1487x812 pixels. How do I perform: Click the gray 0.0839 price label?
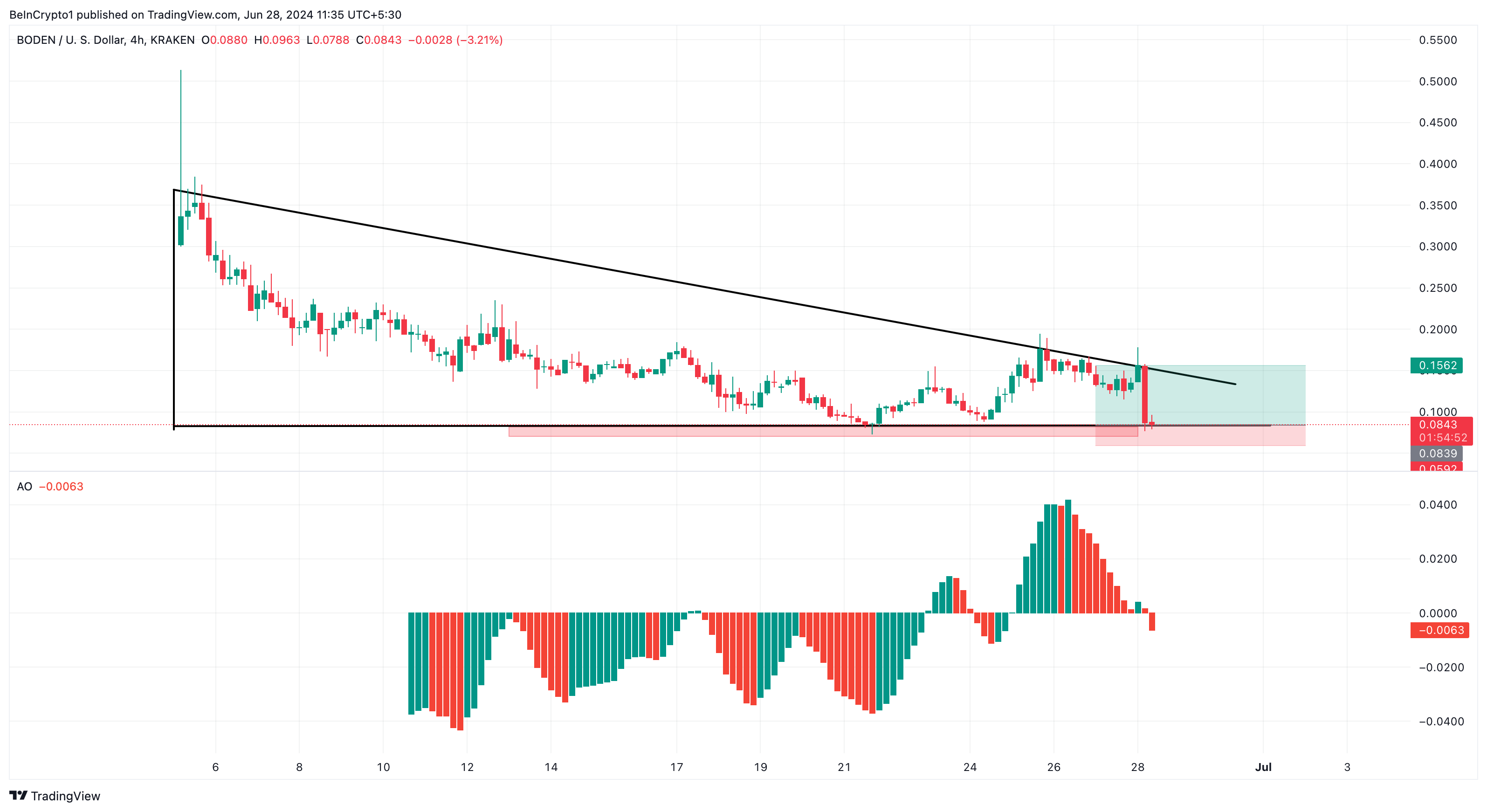click(x=1436, y=454)
